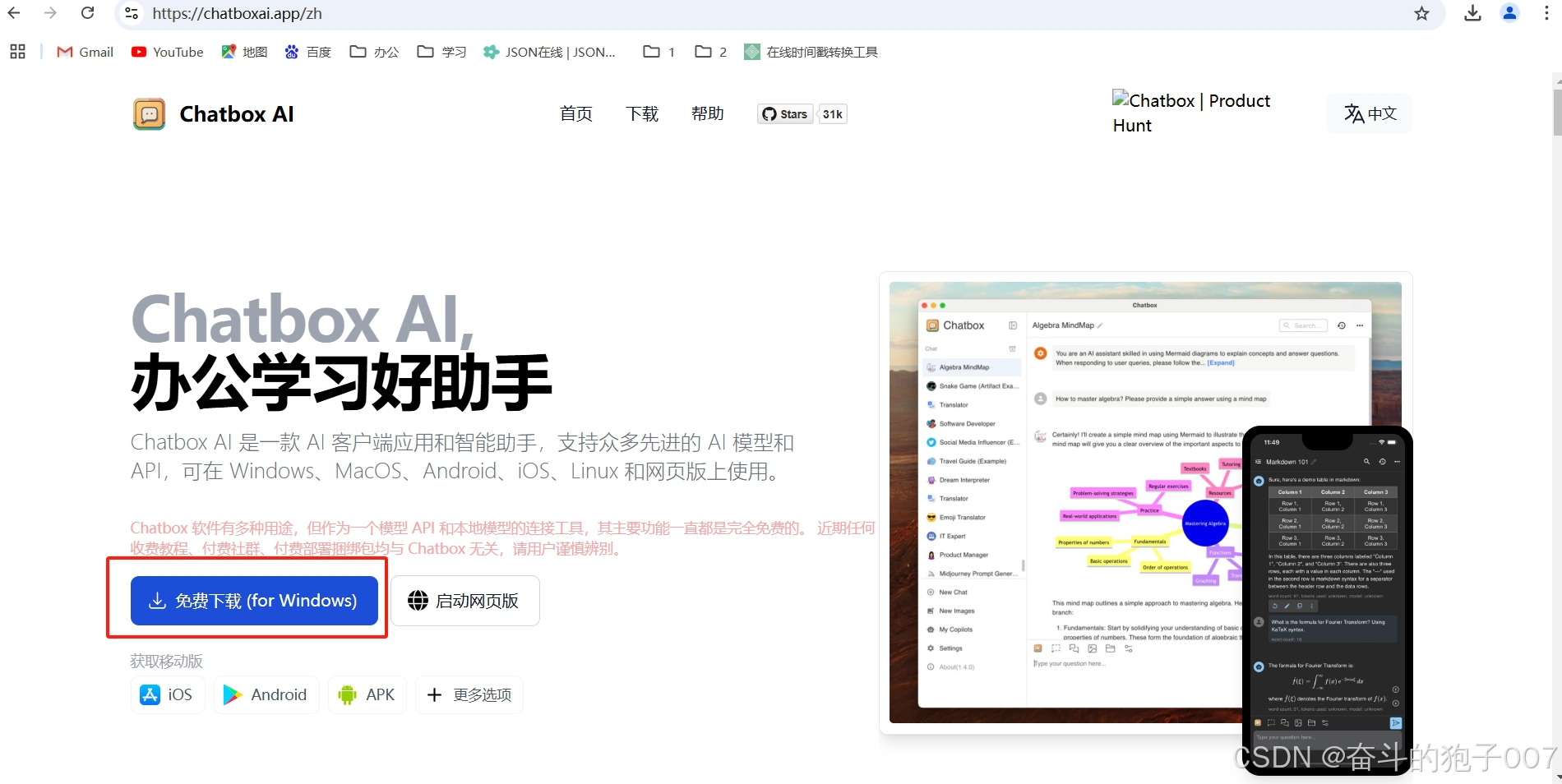Viewport: 1562px width, 784px height.
Task: Click the 获取移动版 label
Action: click(166, 661)
